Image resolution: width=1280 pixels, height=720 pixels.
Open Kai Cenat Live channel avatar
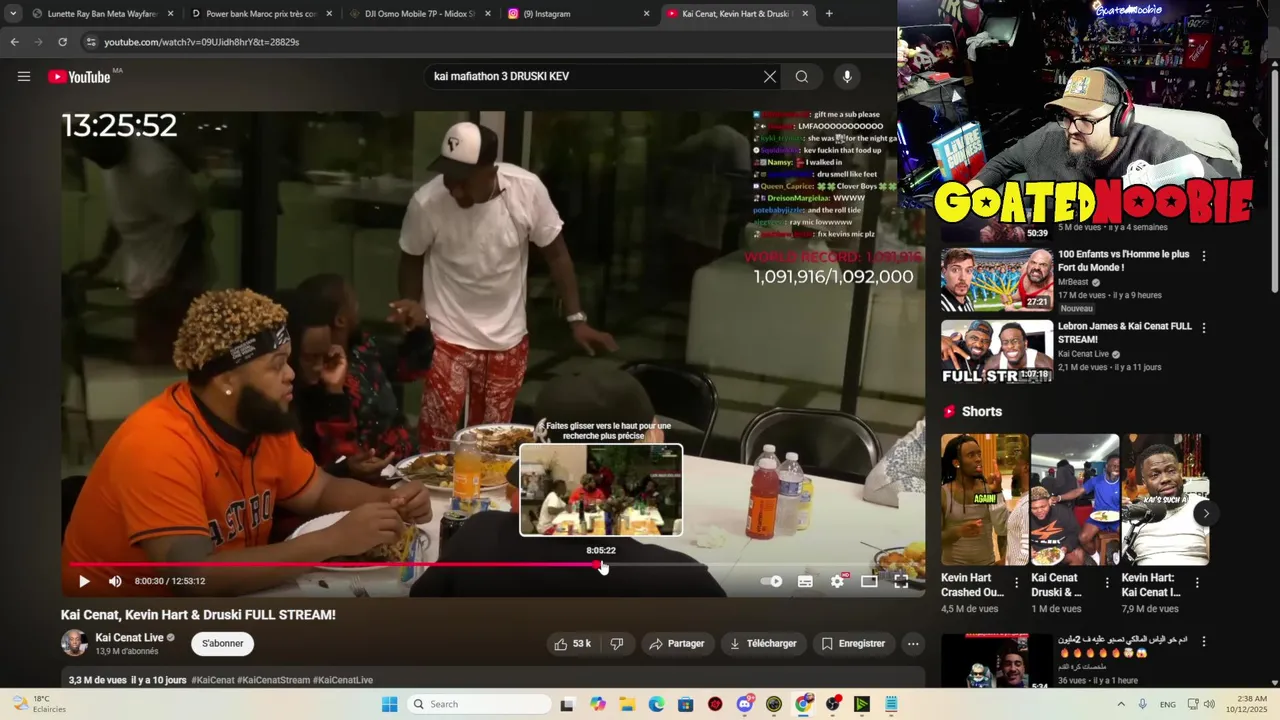point(75,643)
